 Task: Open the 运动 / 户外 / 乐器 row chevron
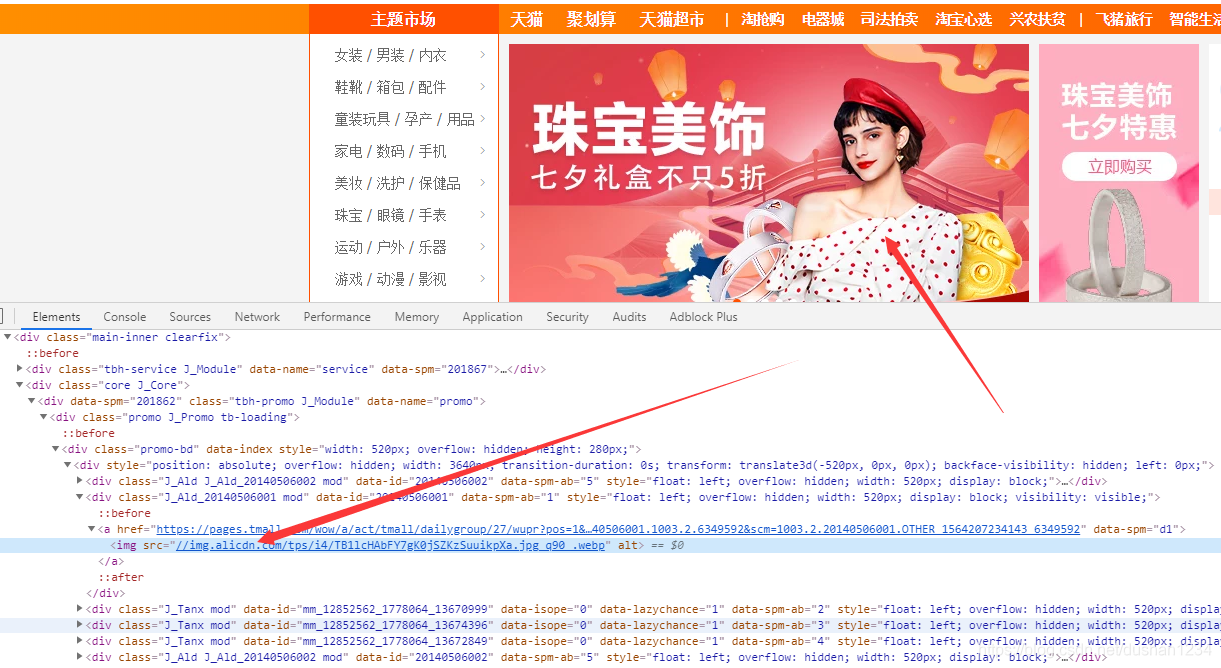[483, 247]
